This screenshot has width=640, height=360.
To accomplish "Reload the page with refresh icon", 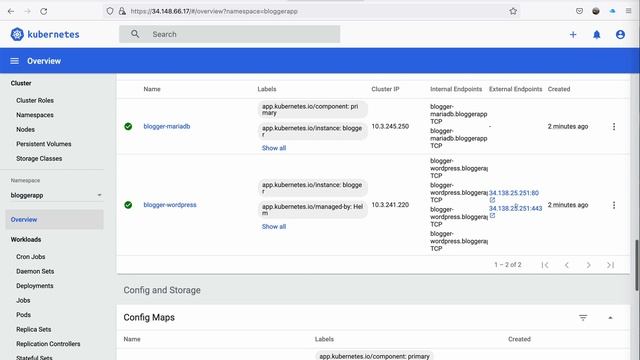I will 44,11.
